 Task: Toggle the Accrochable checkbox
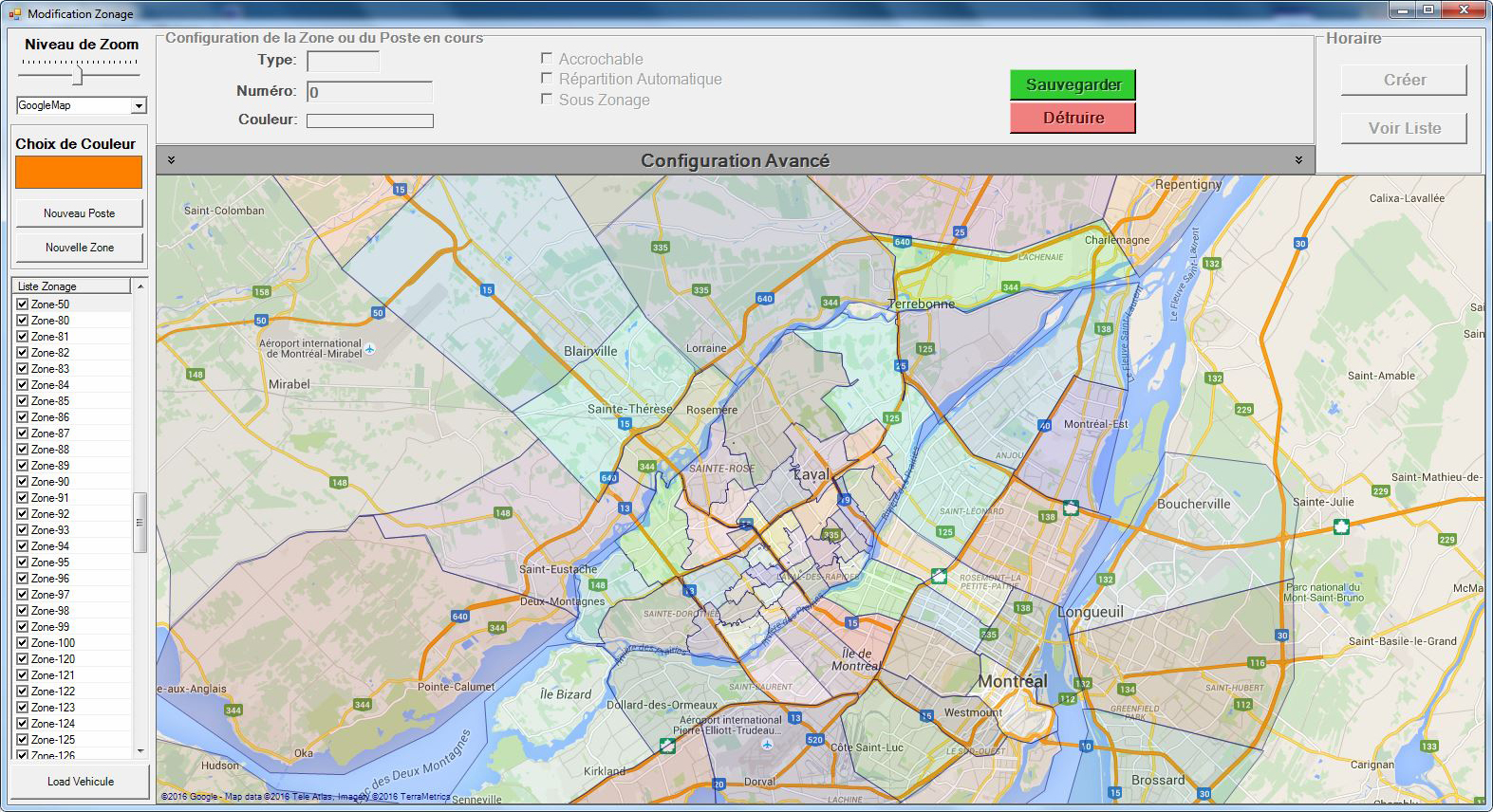coord(547,59)
